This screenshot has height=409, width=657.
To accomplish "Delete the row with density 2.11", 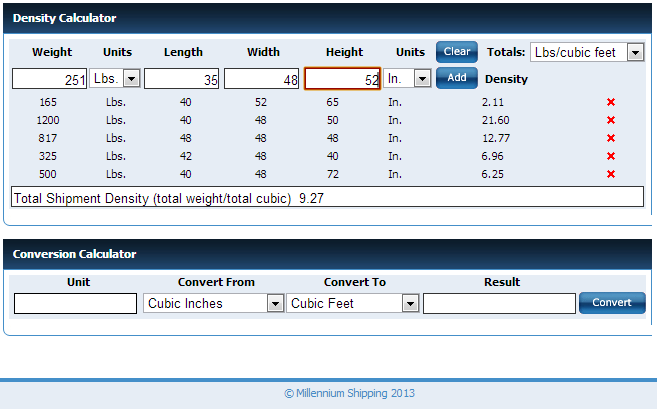I will coord(611,102).
